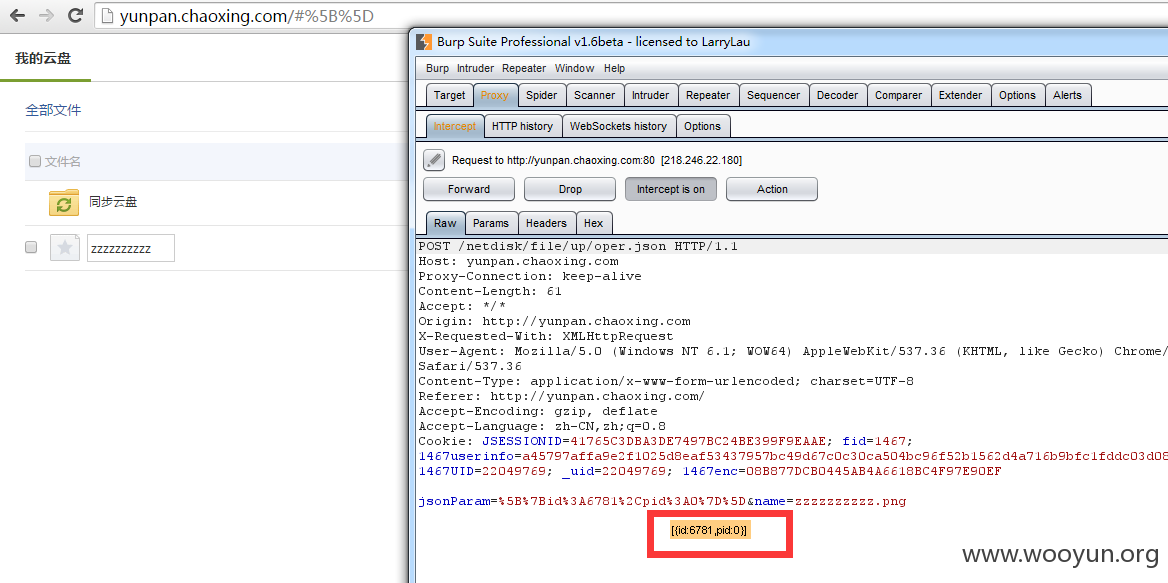Switch to the Target tab

tap(450, 95)
